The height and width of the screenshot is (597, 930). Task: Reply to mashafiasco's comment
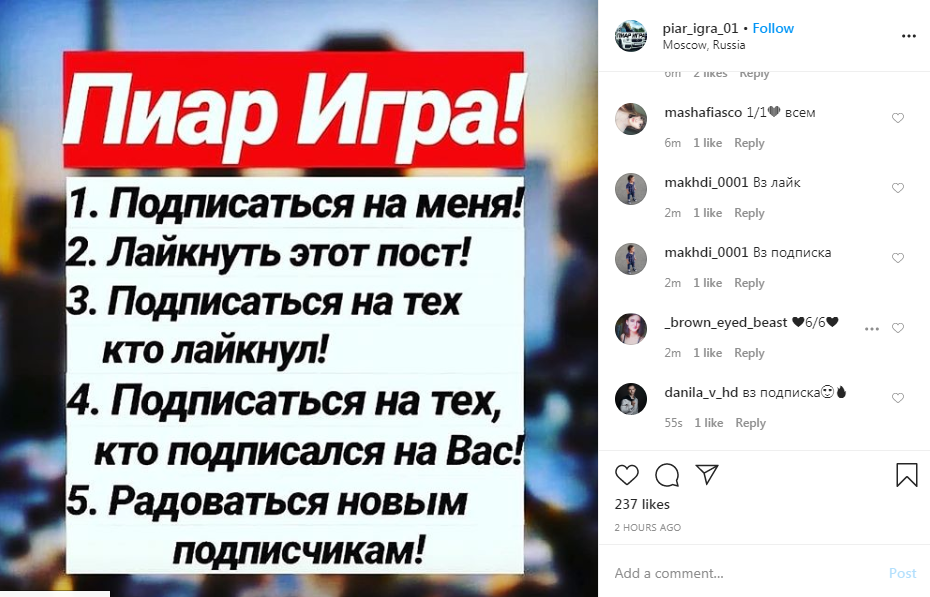coord(749,143)
